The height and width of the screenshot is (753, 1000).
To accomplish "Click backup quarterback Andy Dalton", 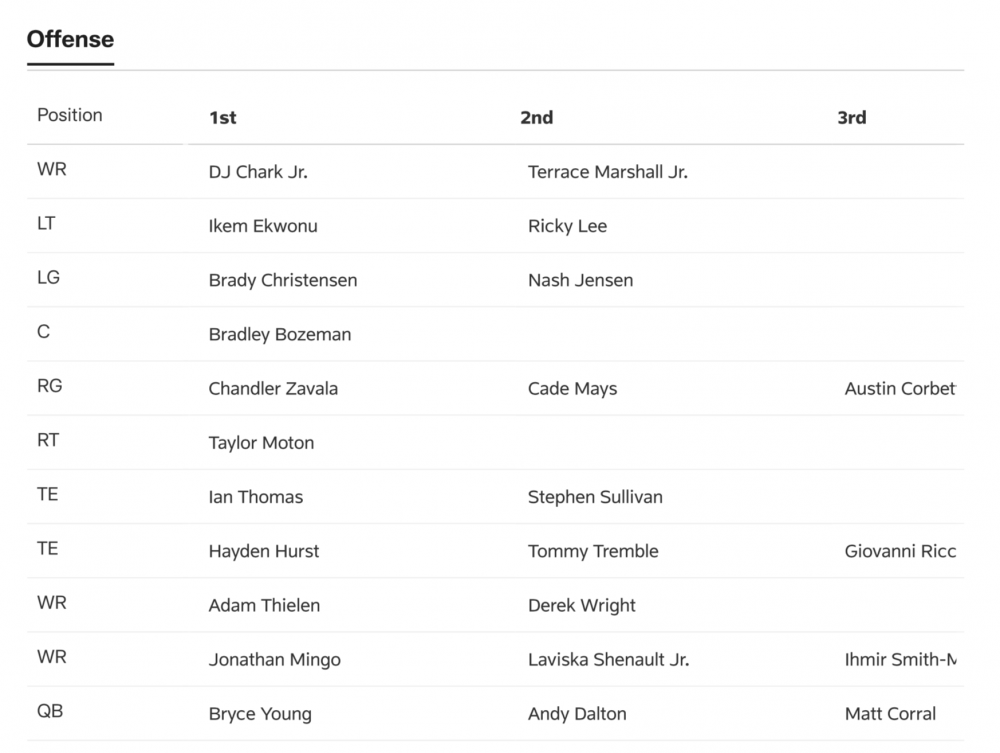I will (577, 714).
